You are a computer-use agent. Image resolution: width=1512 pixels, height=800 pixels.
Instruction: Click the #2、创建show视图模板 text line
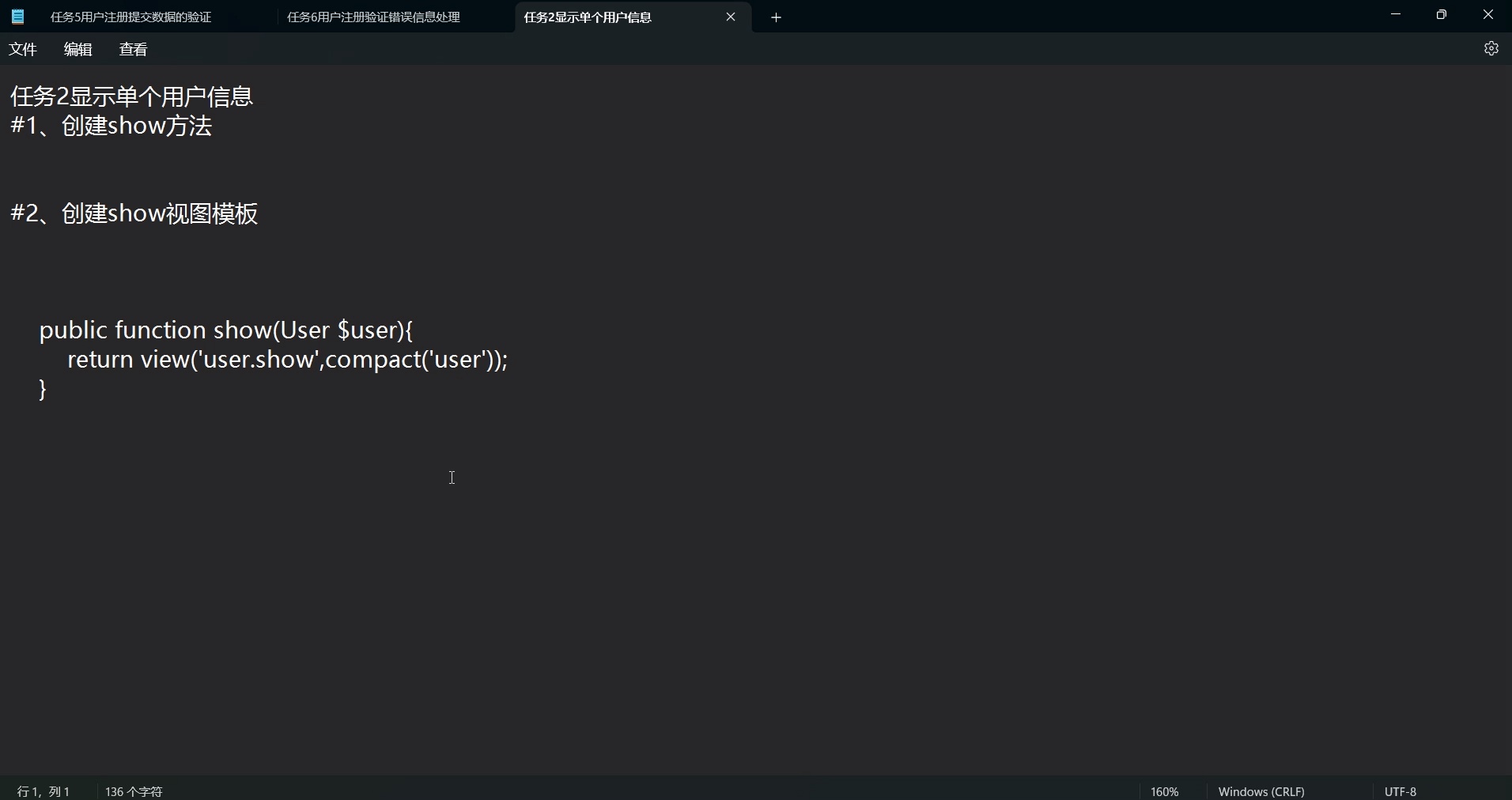(x=134, y=213)
